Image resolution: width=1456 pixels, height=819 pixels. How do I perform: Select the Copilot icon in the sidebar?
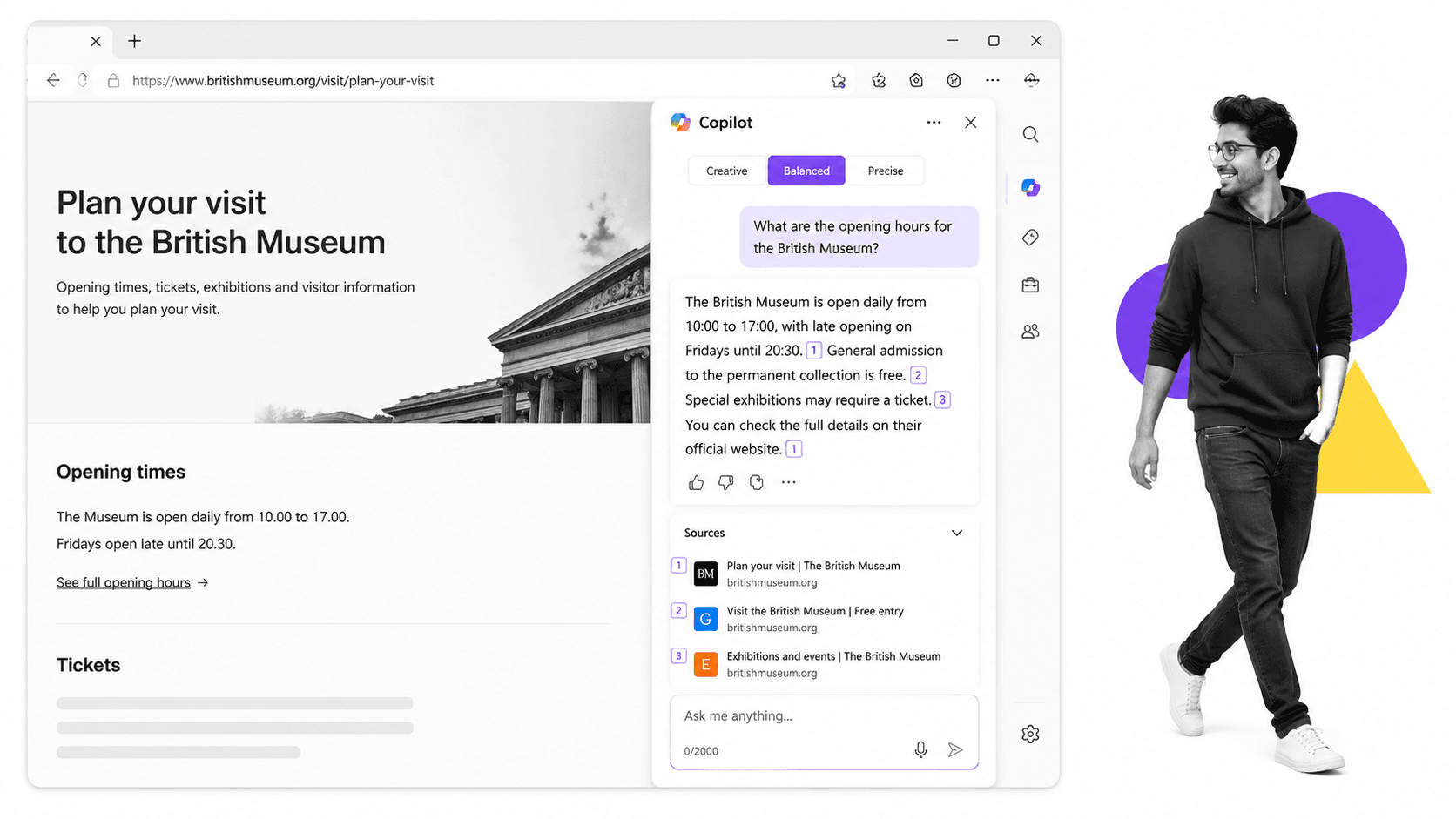(x=1030, y=188)
